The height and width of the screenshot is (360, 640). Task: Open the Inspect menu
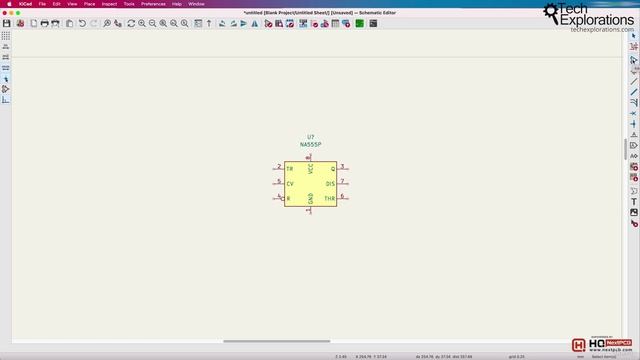point(109,4)
